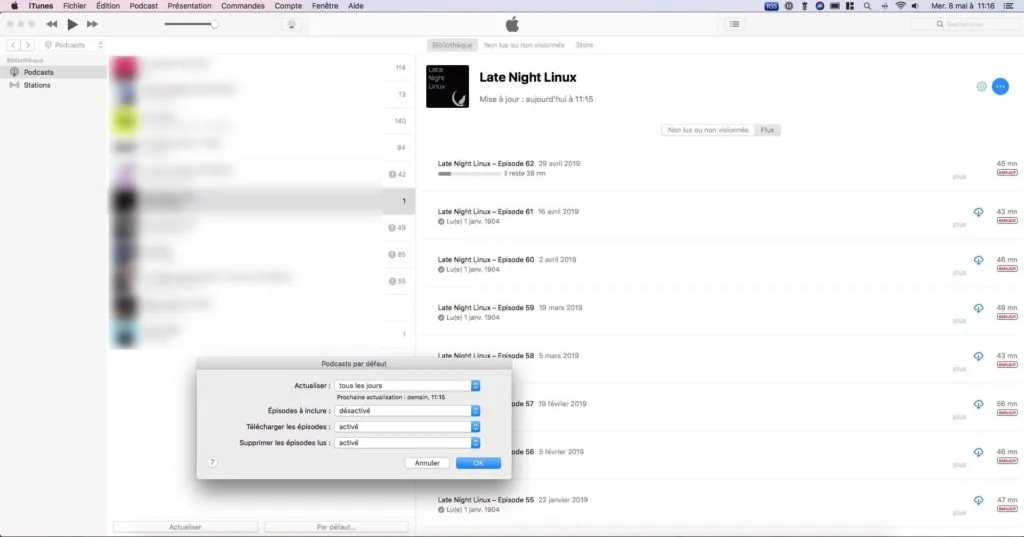Screen dimensions: 1024x537
Task: Open the Épisodes à inclure dropdown
Action: (408, 411)
